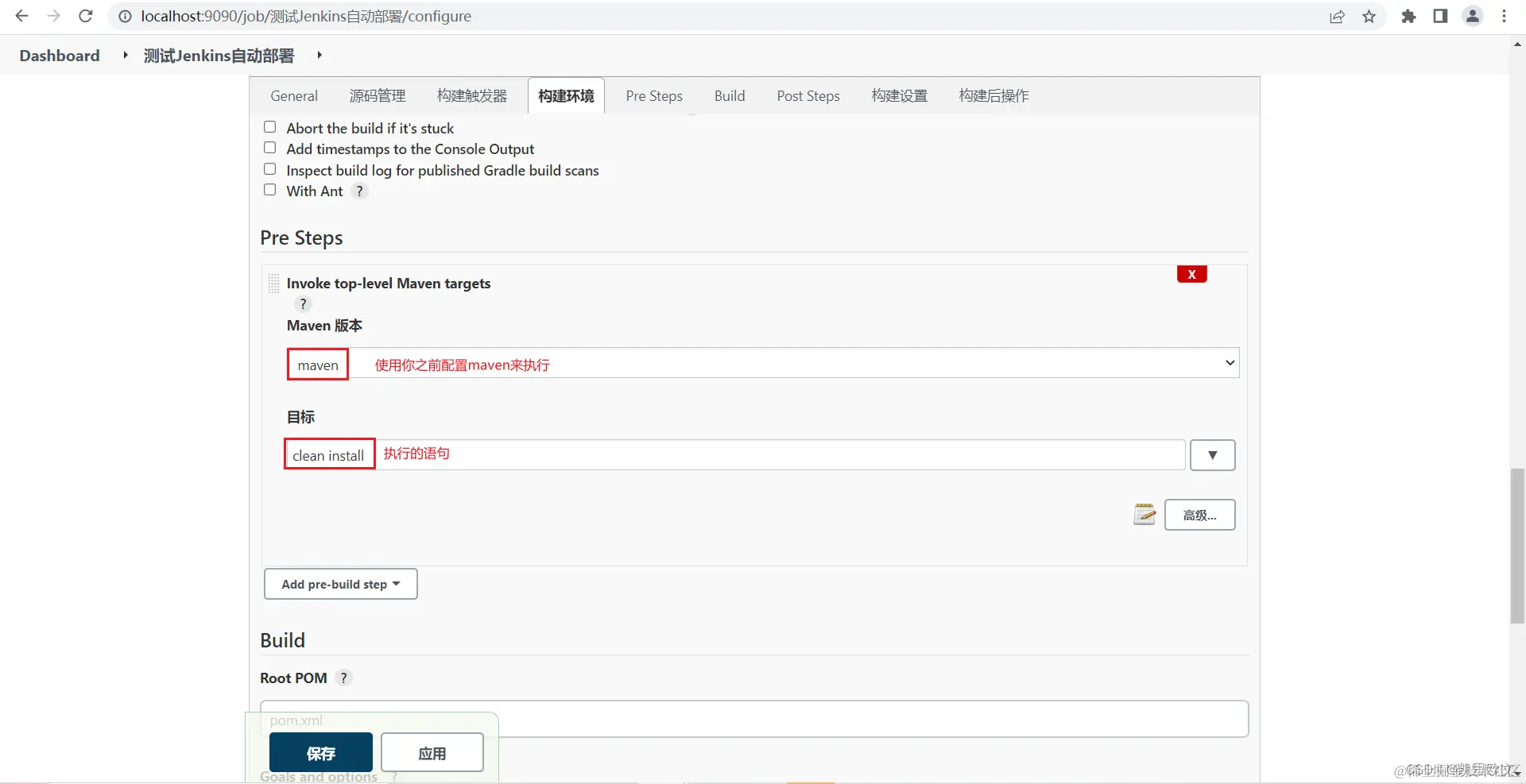This screenshot has width=1526, height=784.
Task: Enable the With Ant checkbox
Action: click(x=270, y=190)
